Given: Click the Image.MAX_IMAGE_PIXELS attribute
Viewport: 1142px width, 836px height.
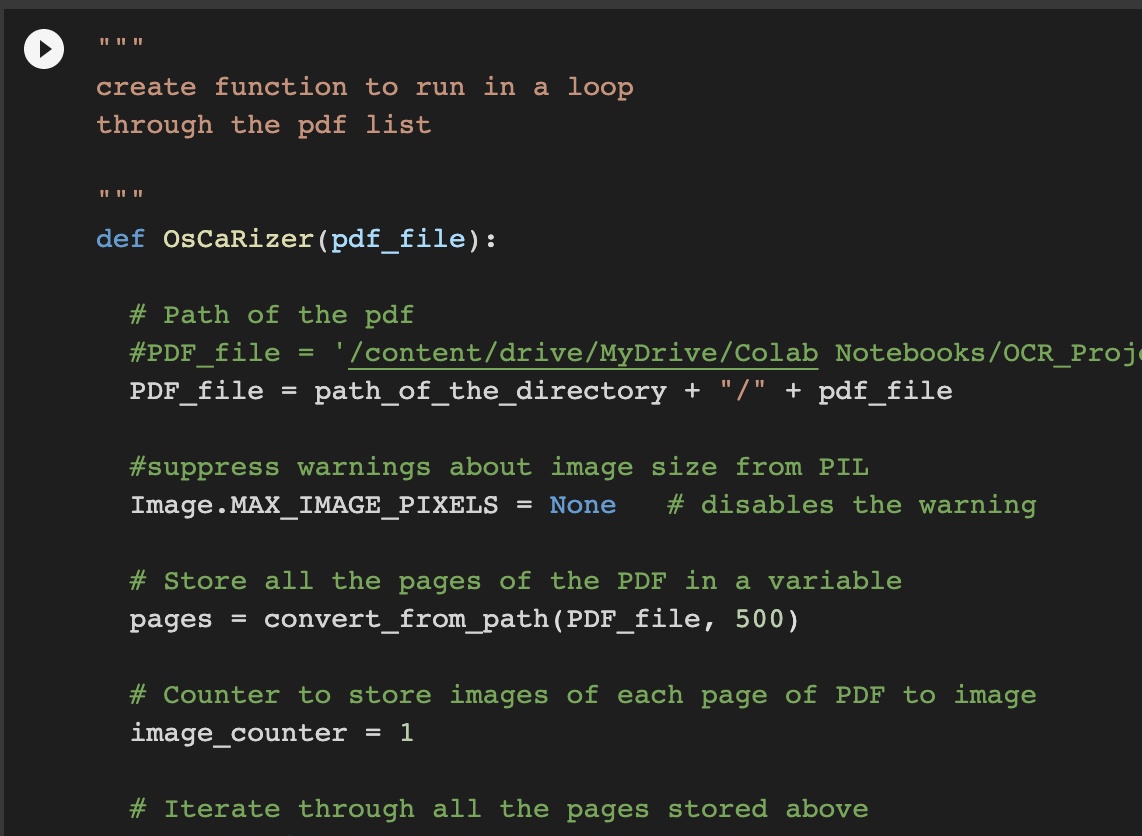Looking at the screenshot, I should 314,505.
